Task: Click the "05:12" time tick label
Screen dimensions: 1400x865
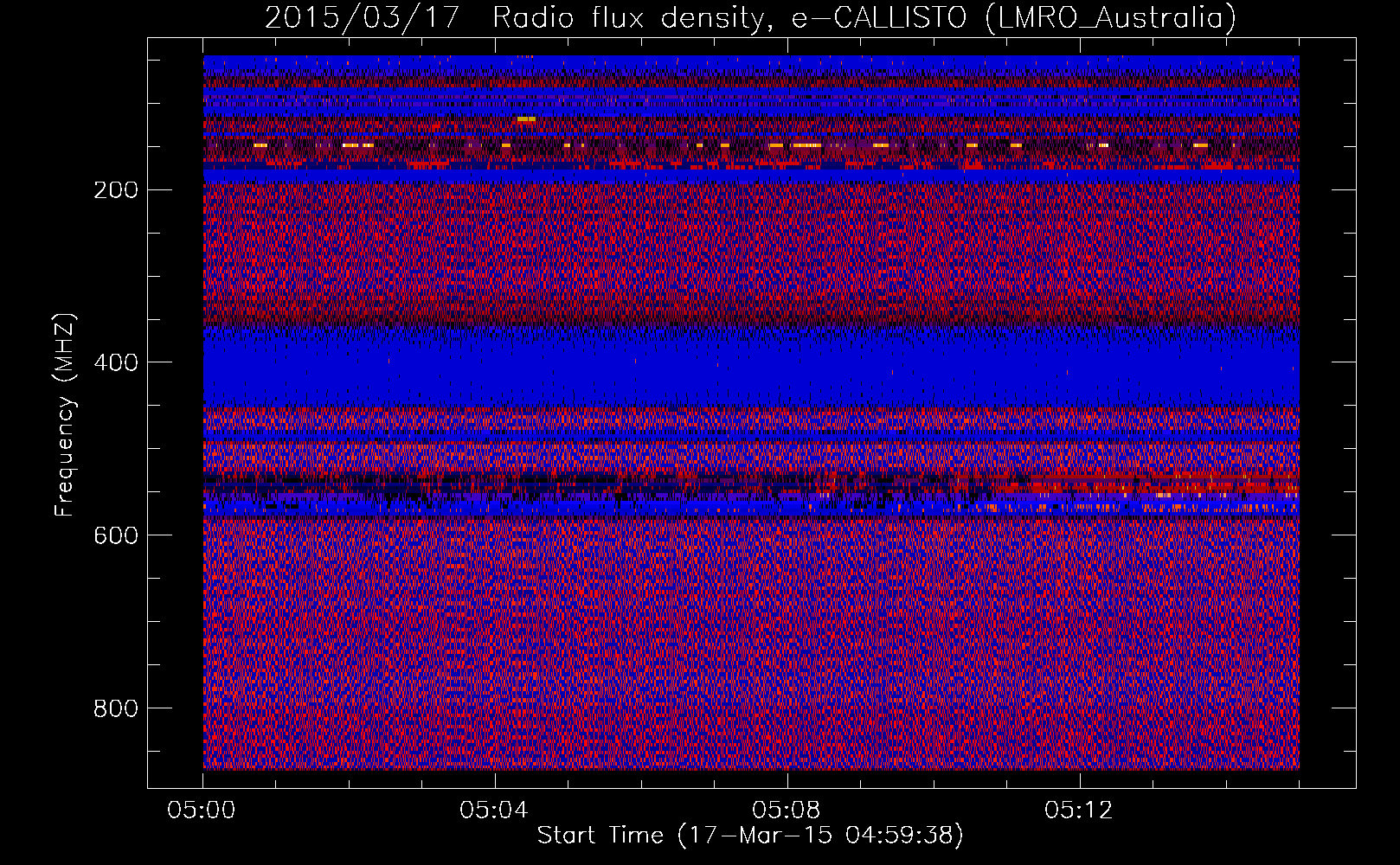Action: click(x=1079, y=811)
